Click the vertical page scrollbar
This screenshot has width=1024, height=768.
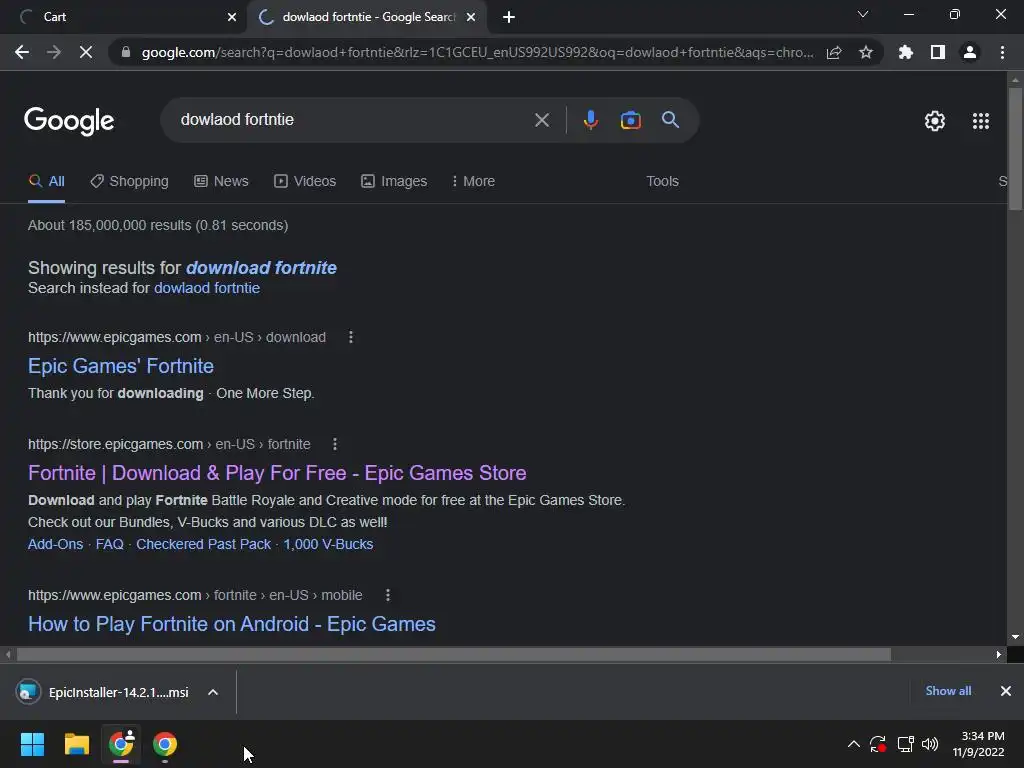(1015, 149)
